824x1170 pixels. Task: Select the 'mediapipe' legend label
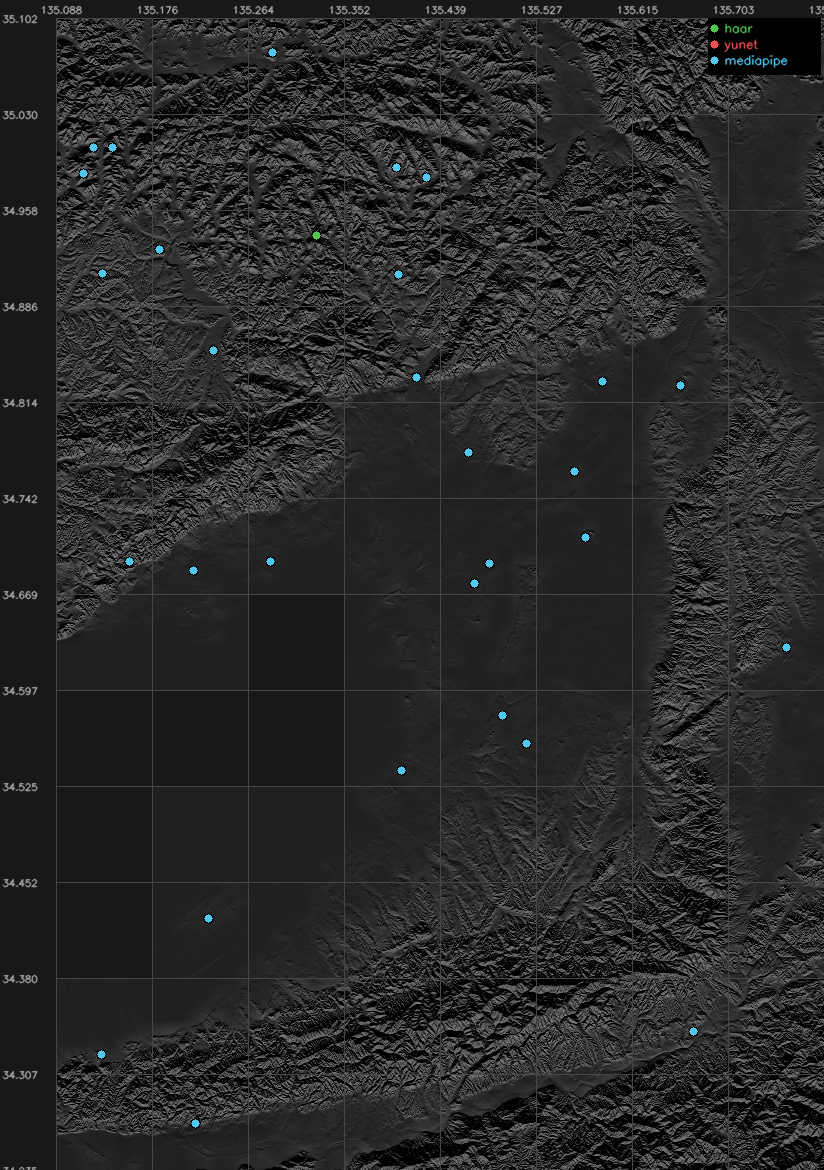755,61
